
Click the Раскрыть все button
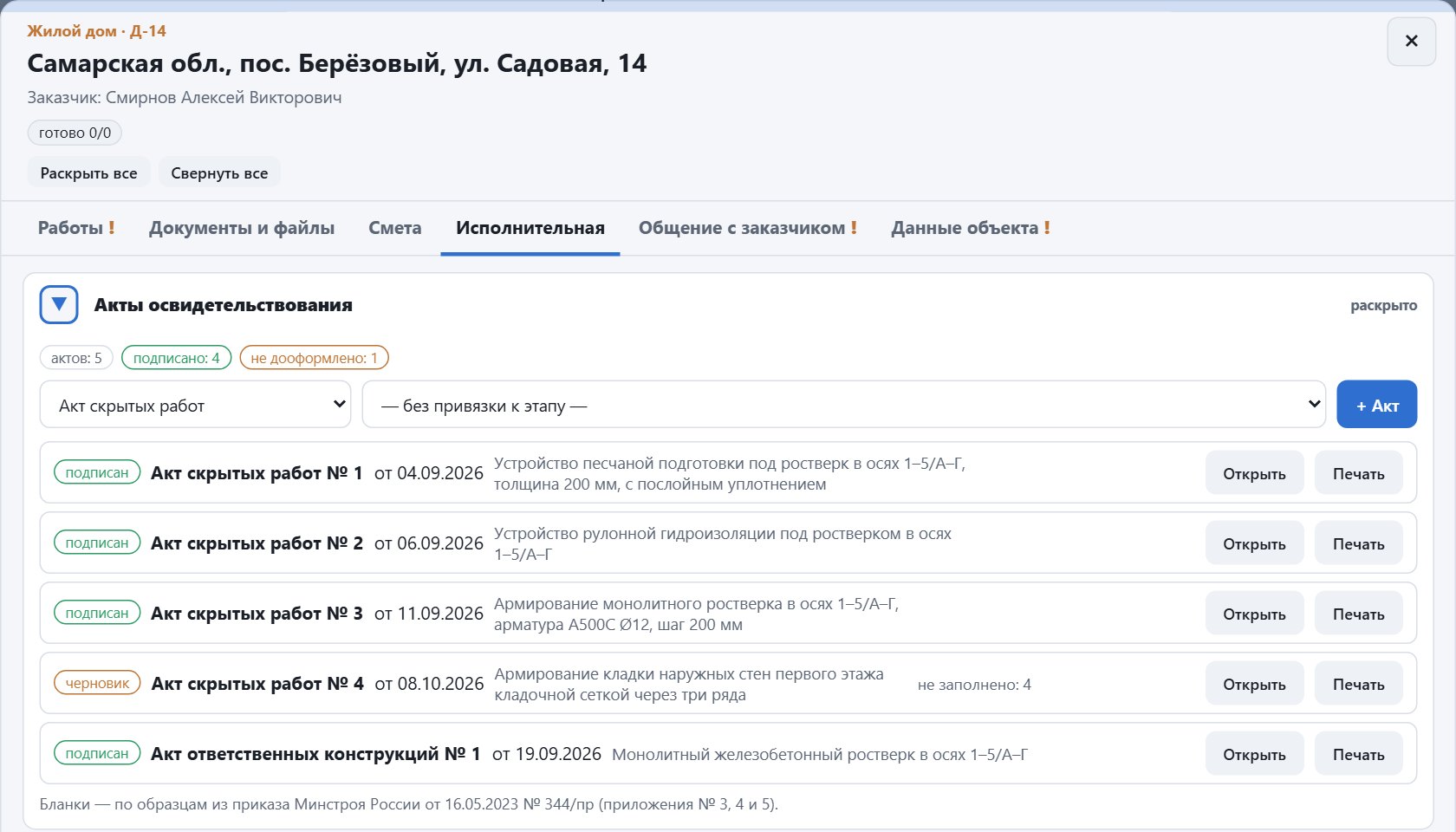coord(89,172)
